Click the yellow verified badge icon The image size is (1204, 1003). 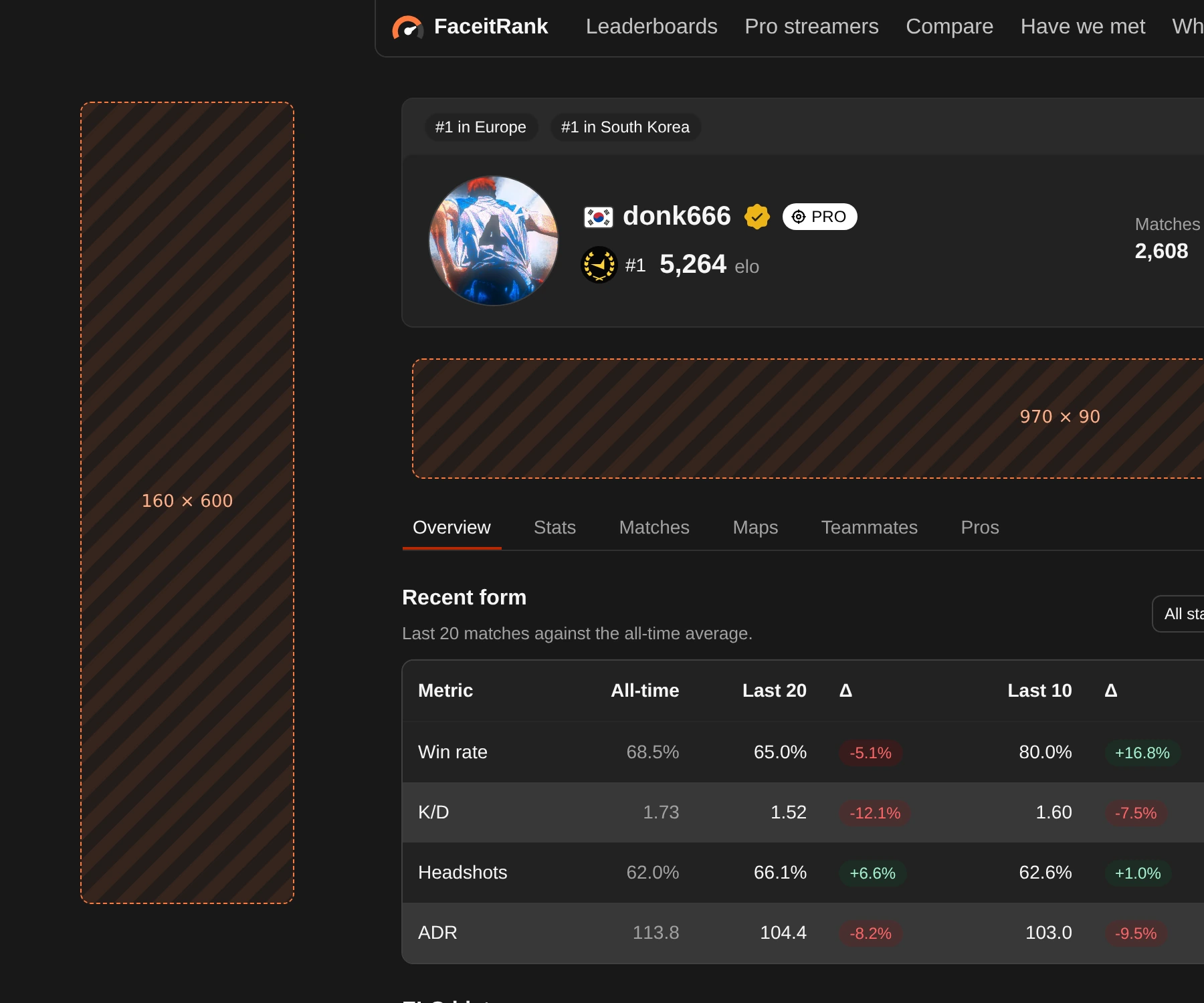[x=757, y=217]
